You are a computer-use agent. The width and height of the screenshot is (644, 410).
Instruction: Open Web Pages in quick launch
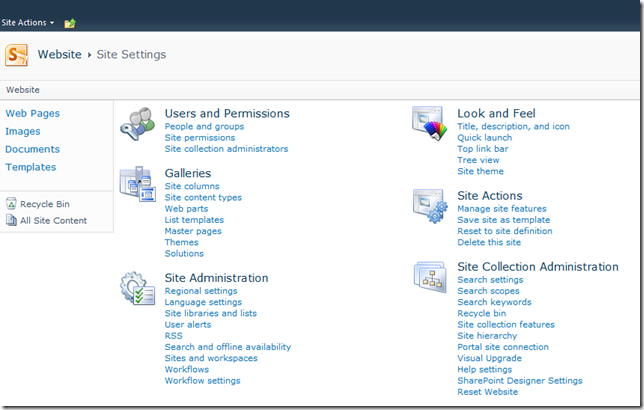(x=32, y=113)
